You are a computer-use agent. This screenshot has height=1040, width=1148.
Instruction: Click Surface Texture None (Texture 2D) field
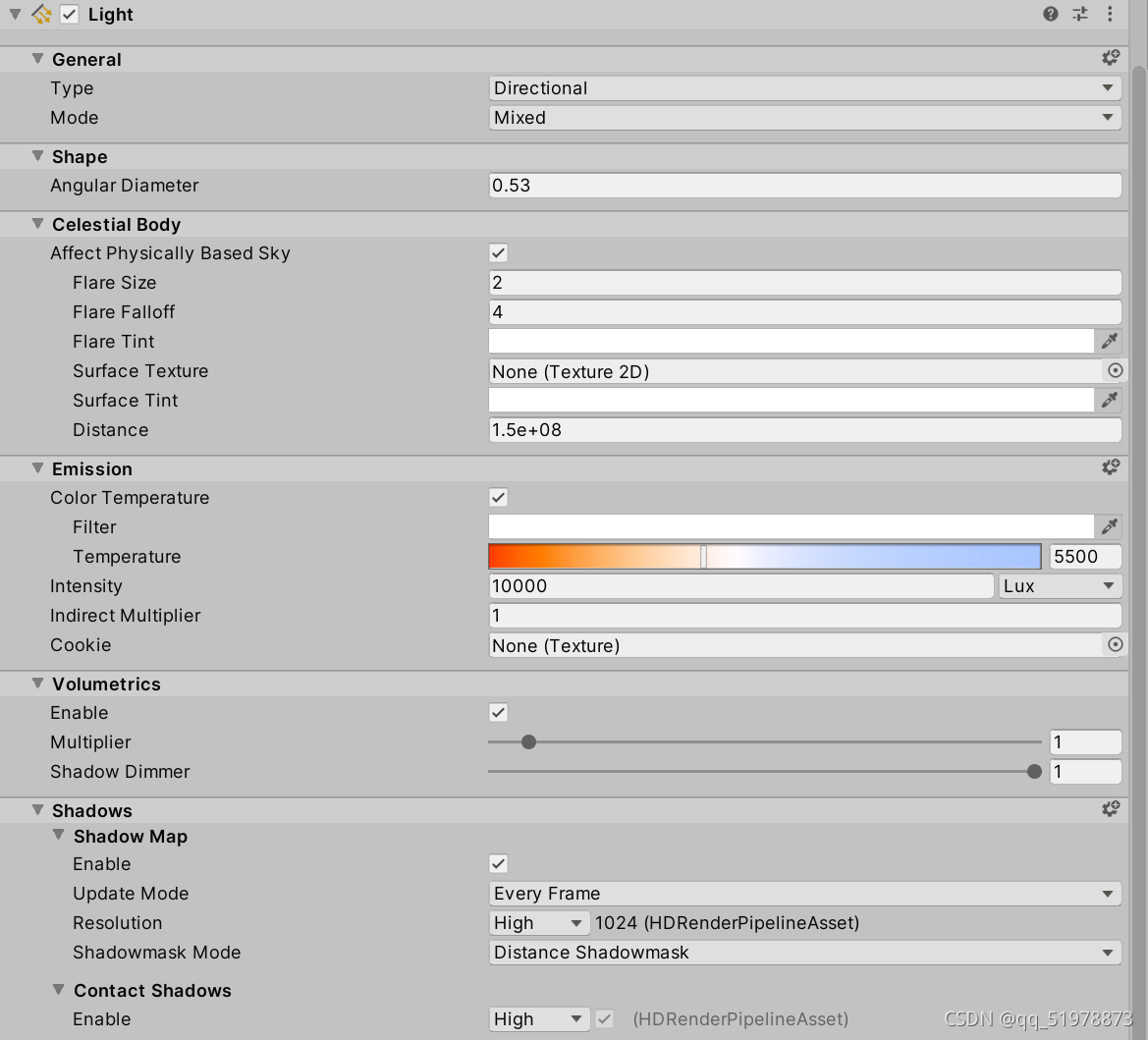[795, 371]
